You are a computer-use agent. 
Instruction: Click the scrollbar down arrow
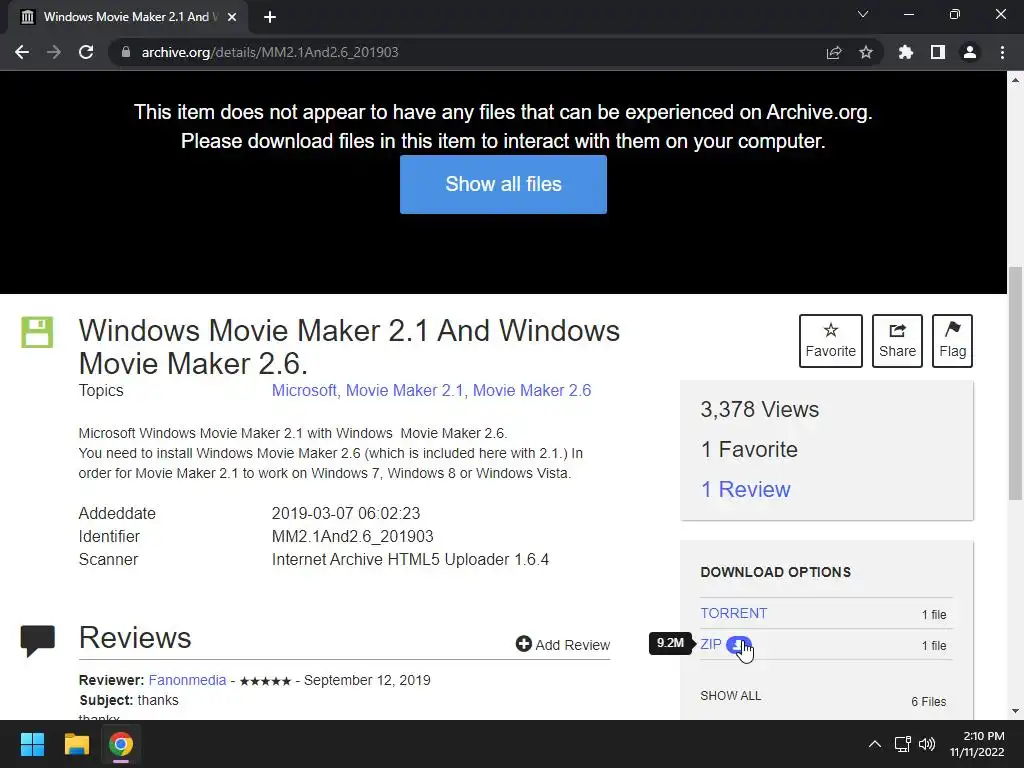1015,711
